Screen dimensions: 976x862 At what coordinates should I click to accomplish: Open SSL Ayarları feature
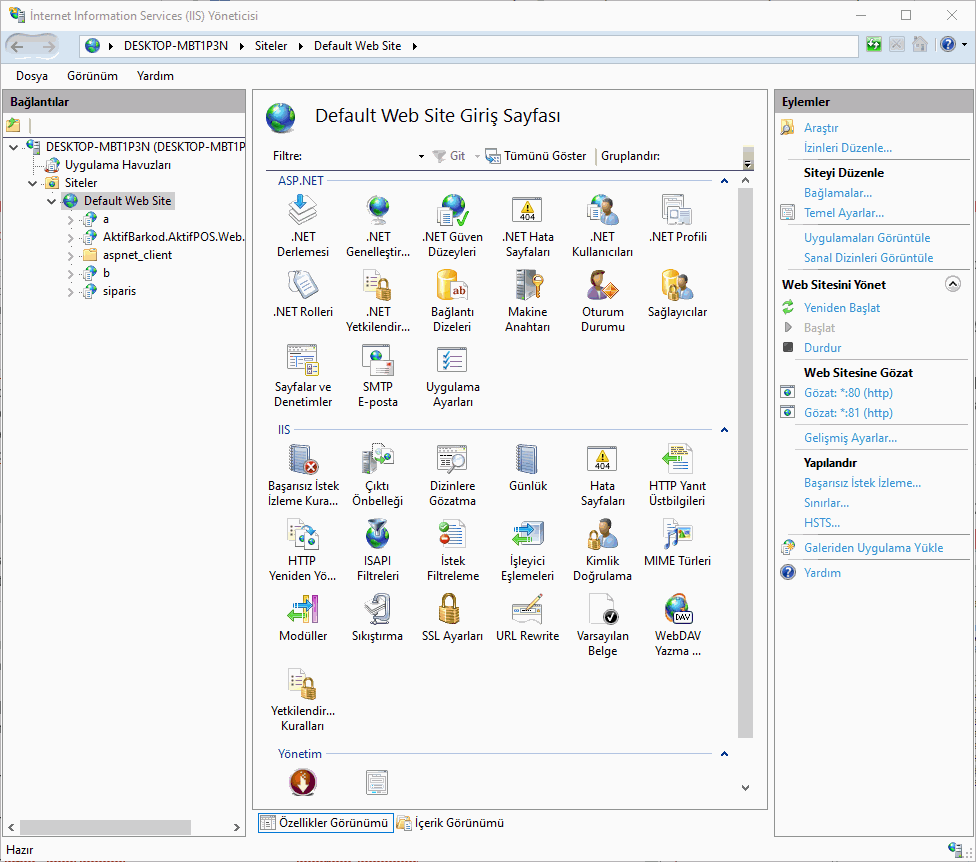point(453,617)
